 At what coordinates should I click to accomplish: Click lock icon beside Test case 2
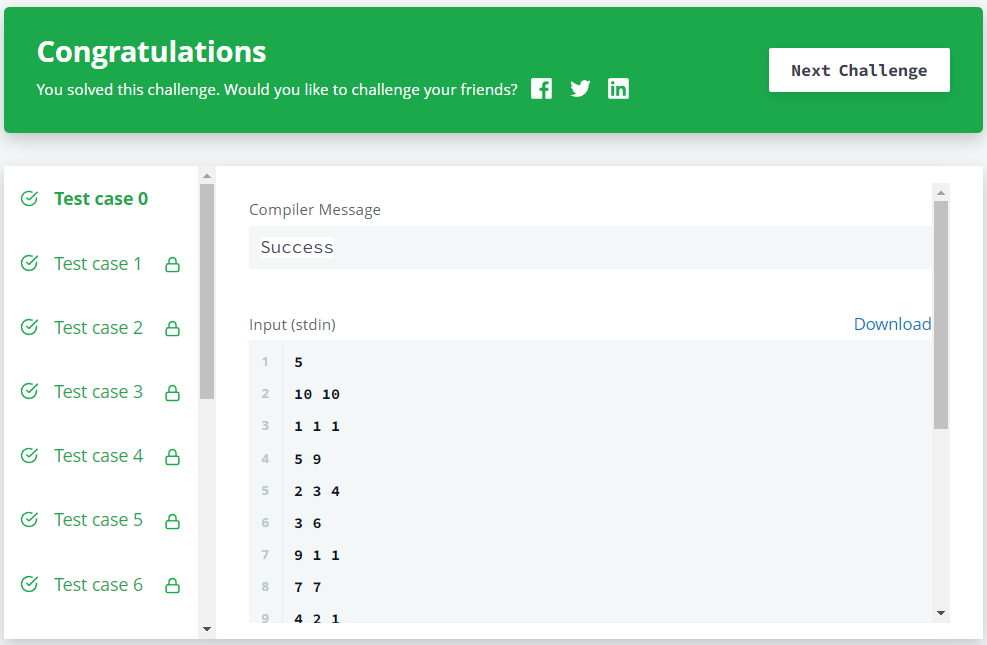[172, 328]
